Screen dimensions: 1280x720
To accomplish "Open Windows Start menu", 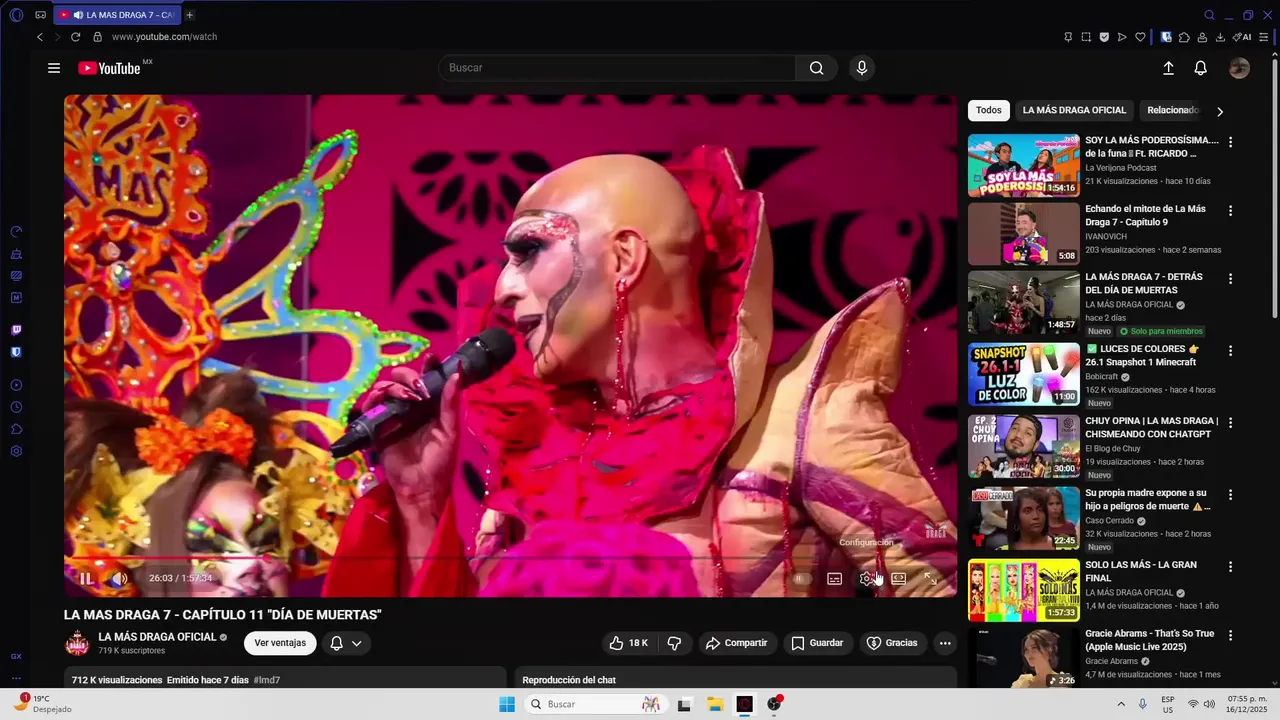I will click(x=507, y=704).
